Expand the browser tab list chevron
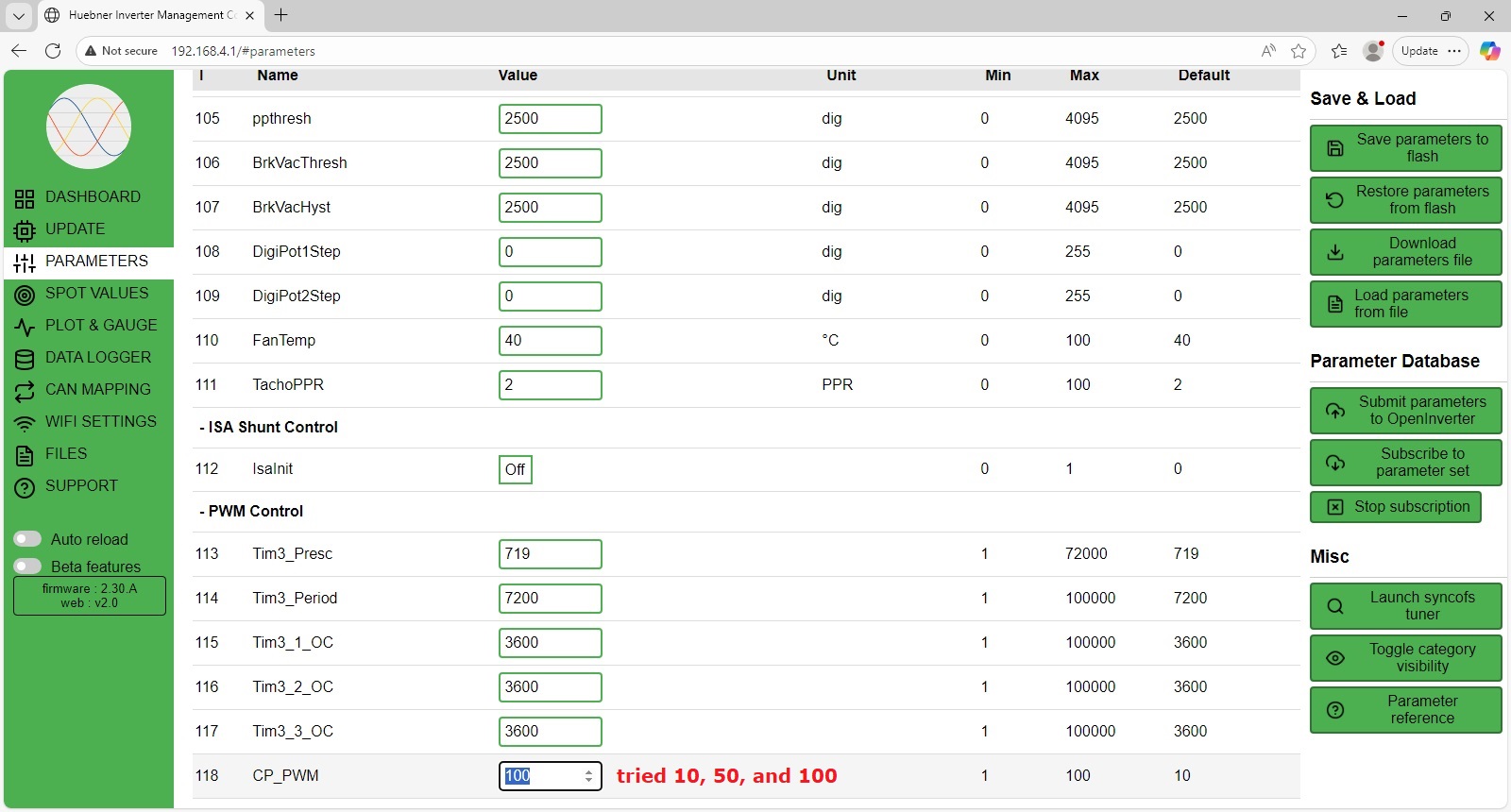The height and width of the screenshot is (812, 1511). (18, 15)
